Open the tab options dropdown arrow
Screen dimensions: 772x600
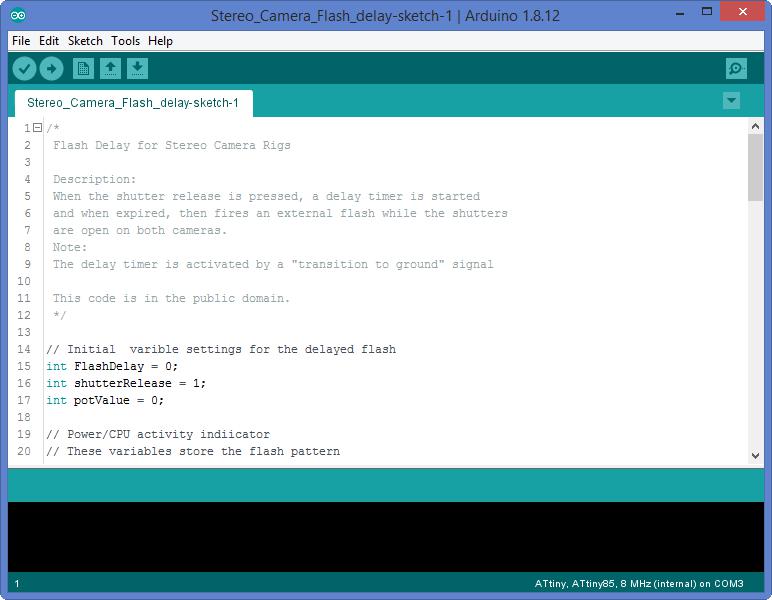pyautogui.click(x=731, y=100)
